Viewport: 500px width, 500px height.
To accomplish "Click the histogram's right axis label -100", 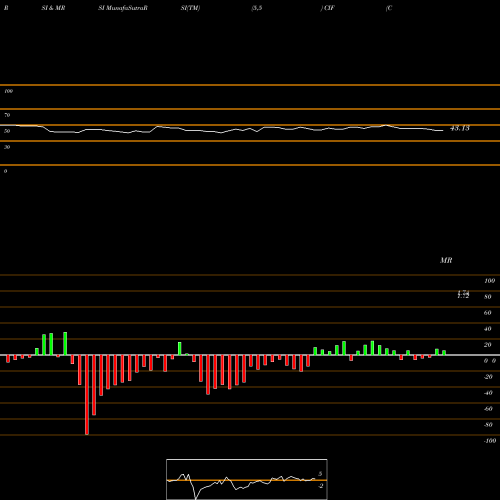I will pos(490,441).
